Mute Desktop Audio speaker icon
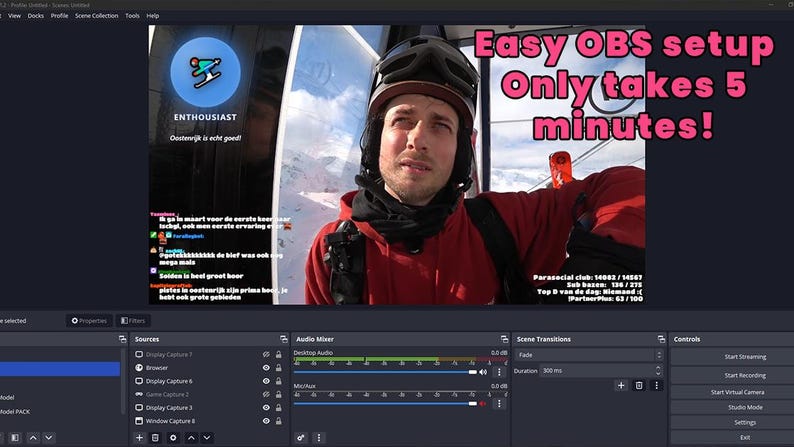The image size is (794, 447). click(x=483, y=372)
